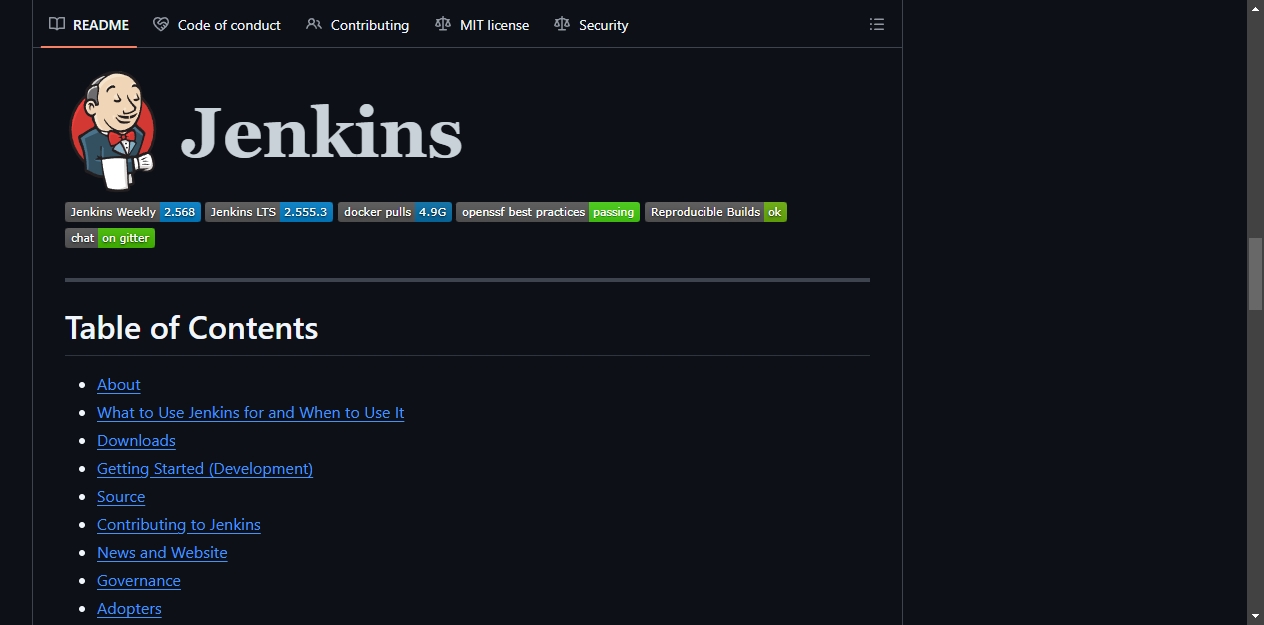The height and width of the screenshot is (625, 1264).
Task: Click the README book icon
Action: coord(57,24)
